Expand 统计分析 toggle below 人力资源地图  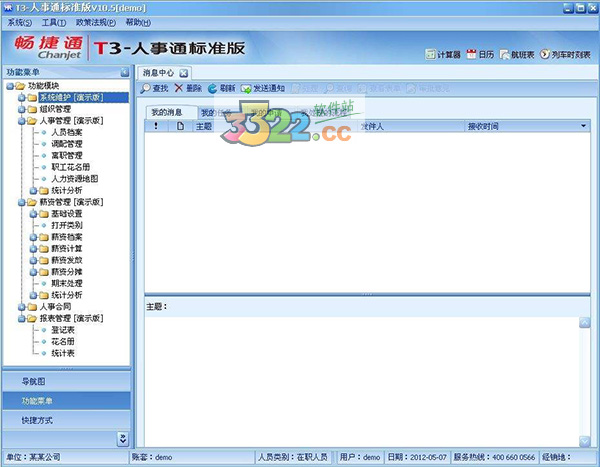point(34,191)
